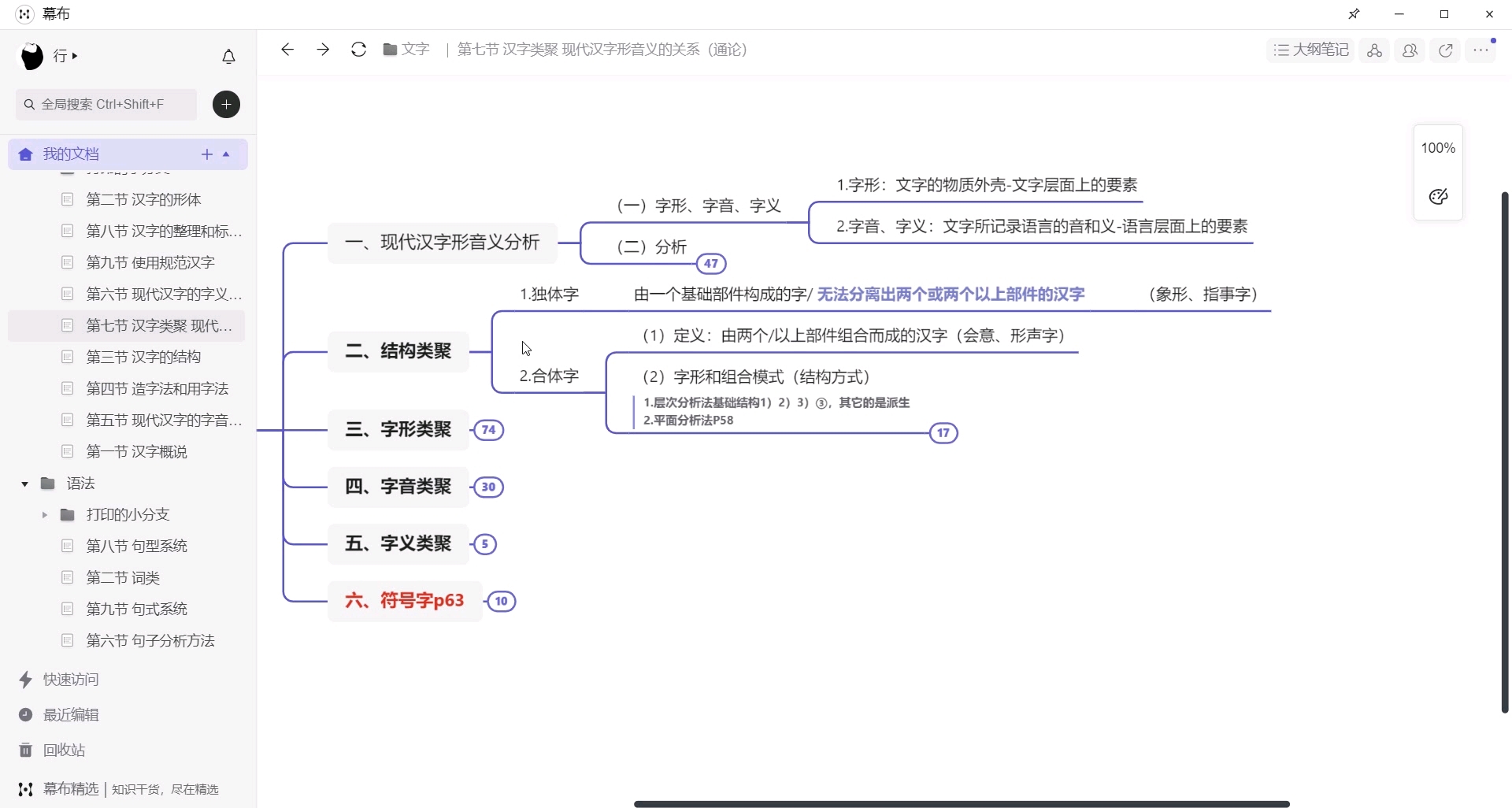This screenshot has height=808, width=1512.
Task: Go forward with the right arrow
Action: (x=323, y=50)
